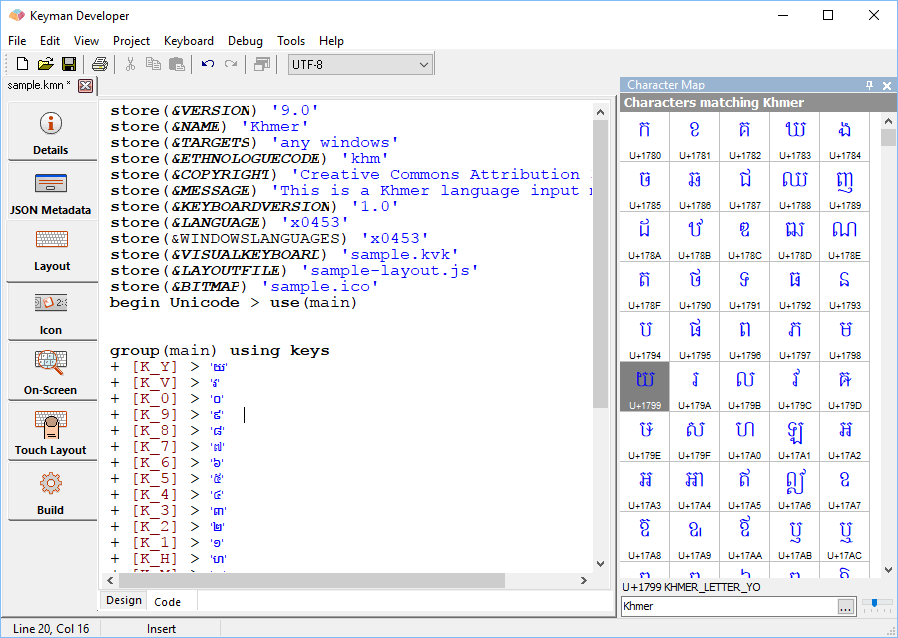Adjust the Character Map zoom slider

[877, 605]
